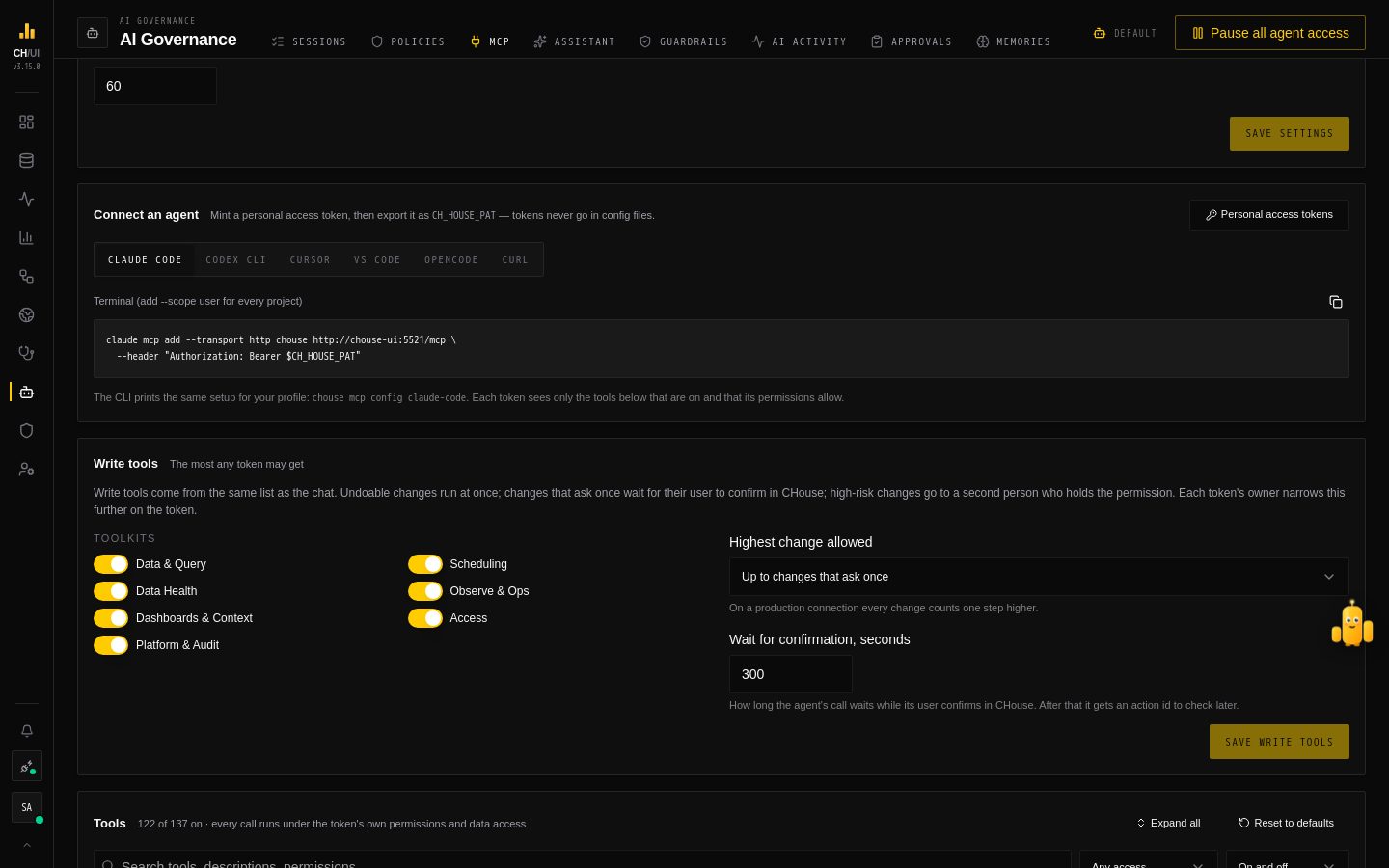Open the shield icon in sidebar

tap(26, 431)
